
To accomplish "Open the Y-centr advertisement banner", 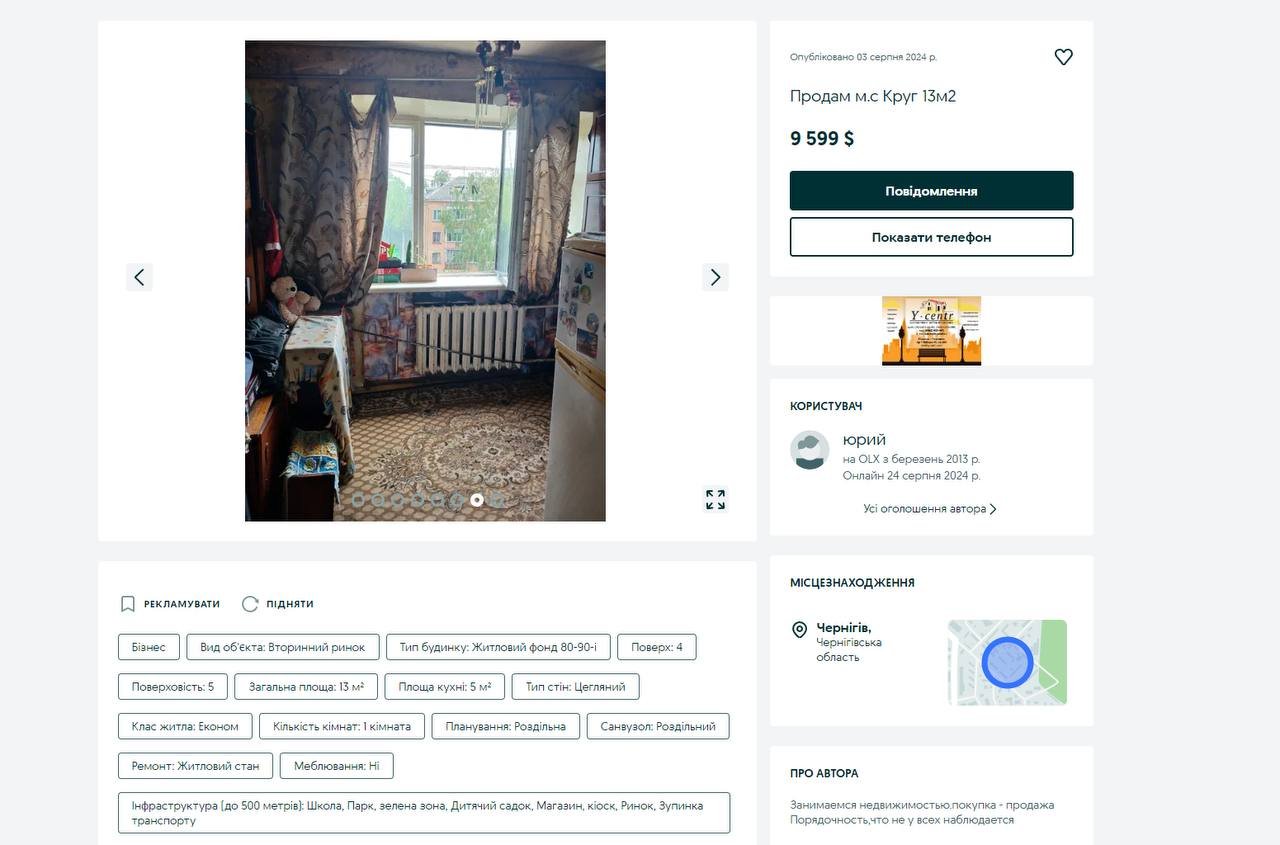I will click(x=931, y=331).
